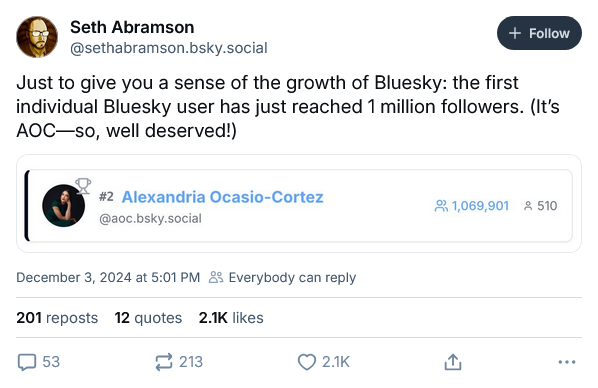Click the Everybody can reply people icon
The height and width of the screenshot is (388, 598).
point(216,277)
